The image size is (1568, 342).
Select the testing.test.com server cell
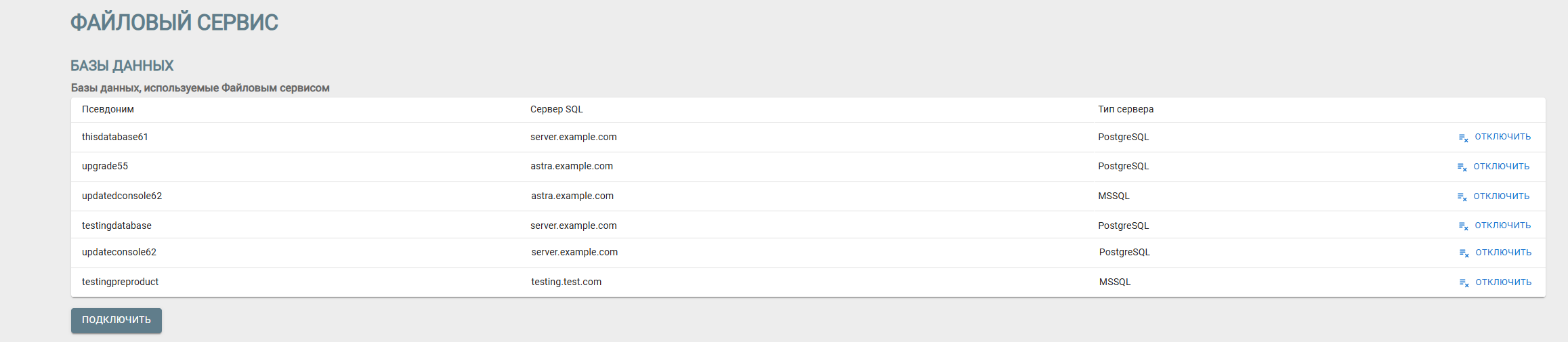point(566,282)
